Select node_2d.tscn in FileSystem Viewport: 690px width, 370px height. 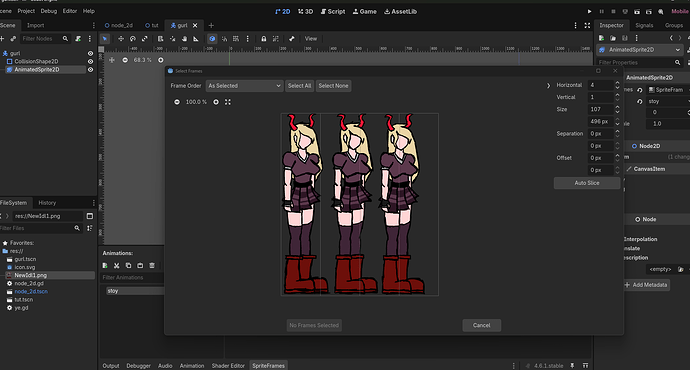click(x=31, y=292)
